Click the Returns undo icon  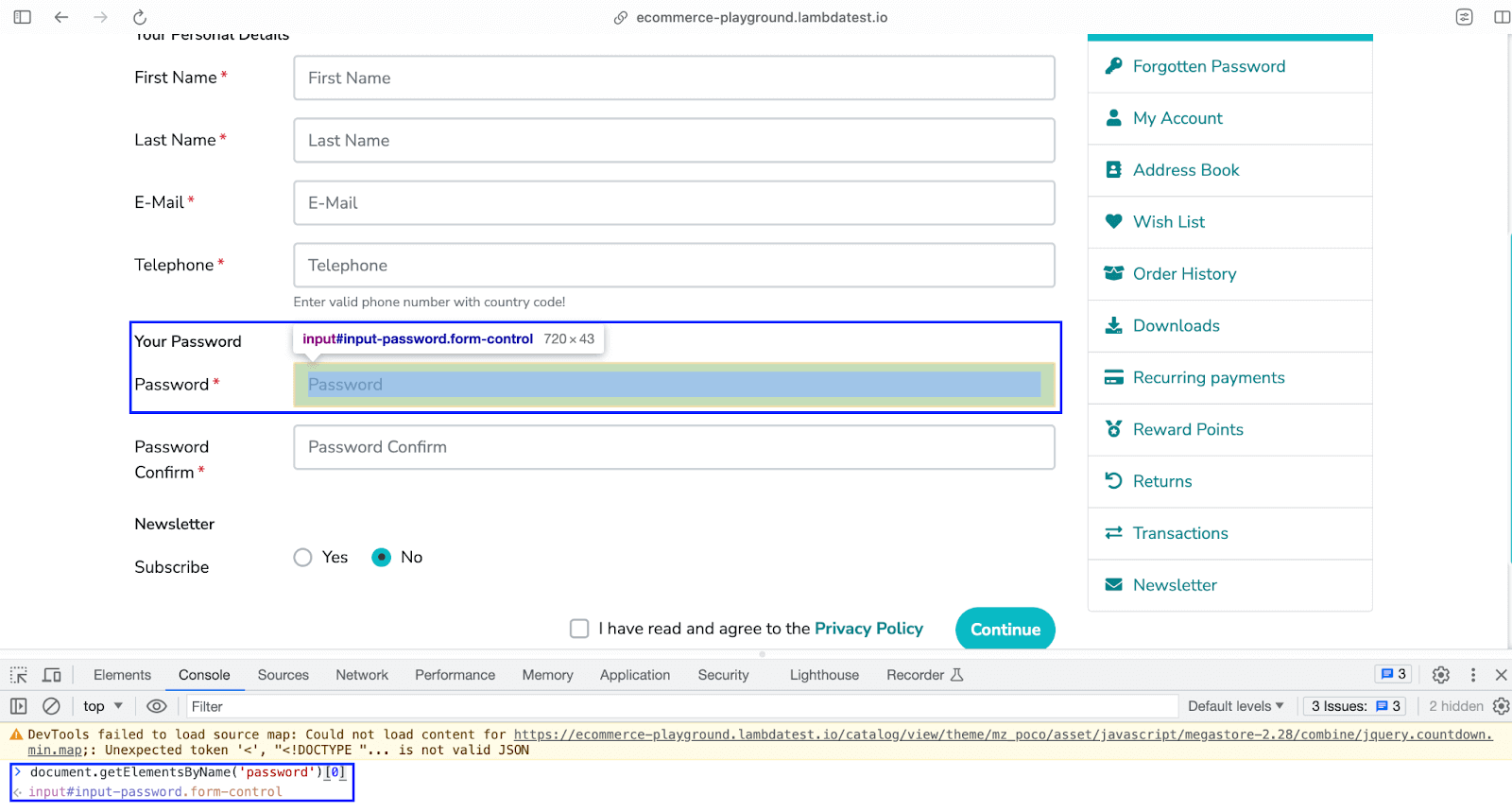coord(1114,481)
